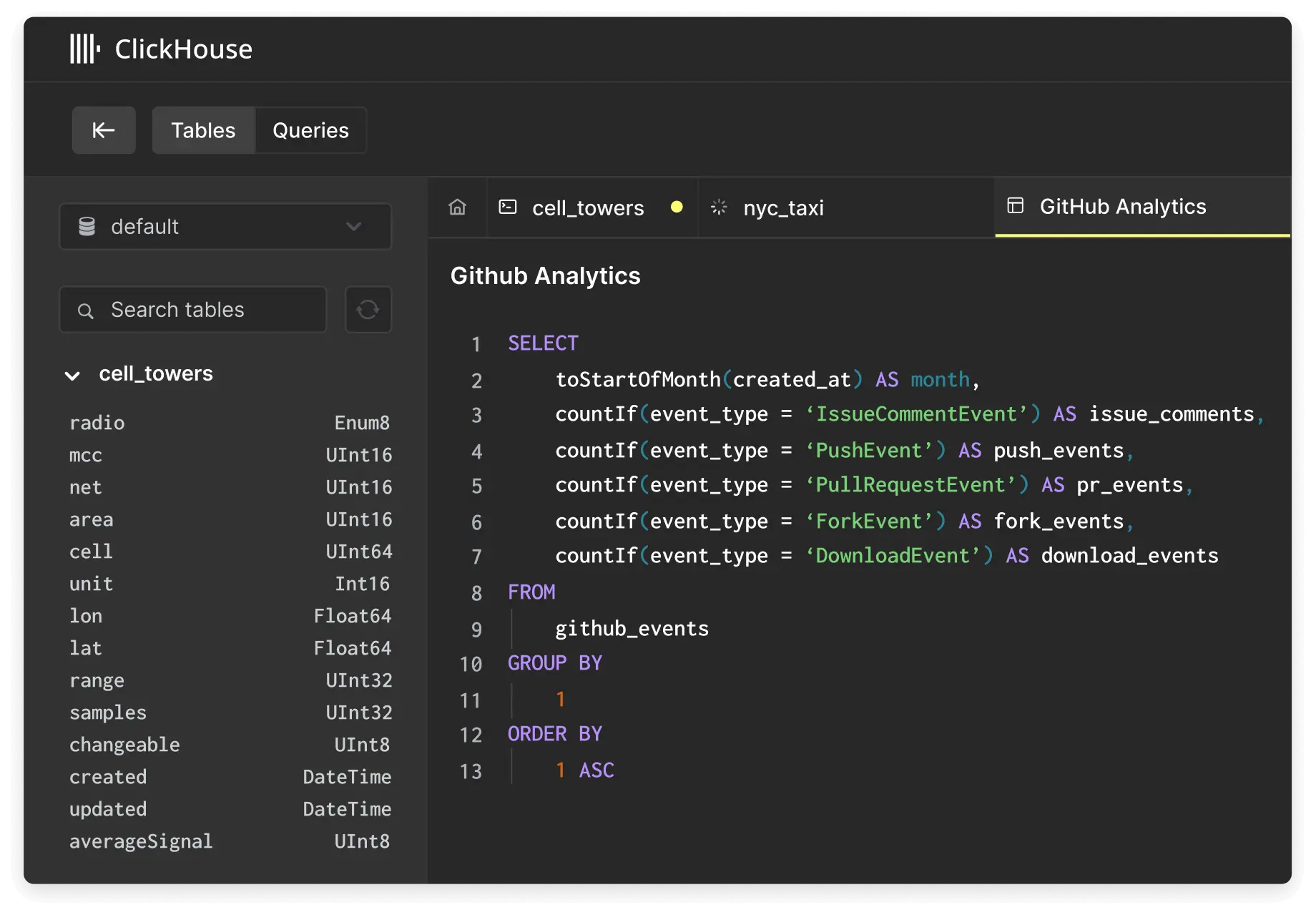1316x915 pixels.
Task: Click the database icon in default selector
Action: click(x=87, y=227)
